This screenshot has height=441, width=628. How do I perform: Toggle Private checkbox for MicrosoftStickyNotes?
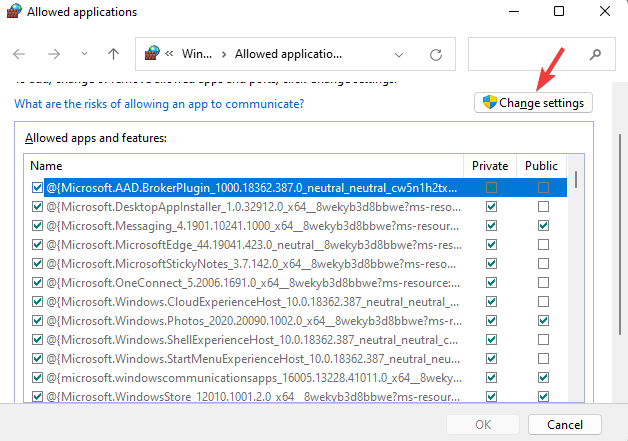(x=491, y=264)
